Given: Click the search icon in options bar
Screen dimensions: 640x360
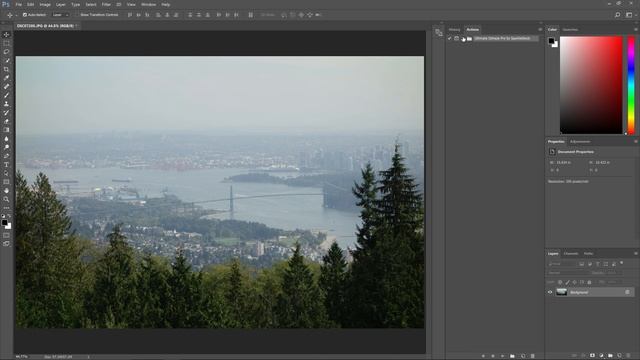Looking at the screenshot, I should pos(618,15).
